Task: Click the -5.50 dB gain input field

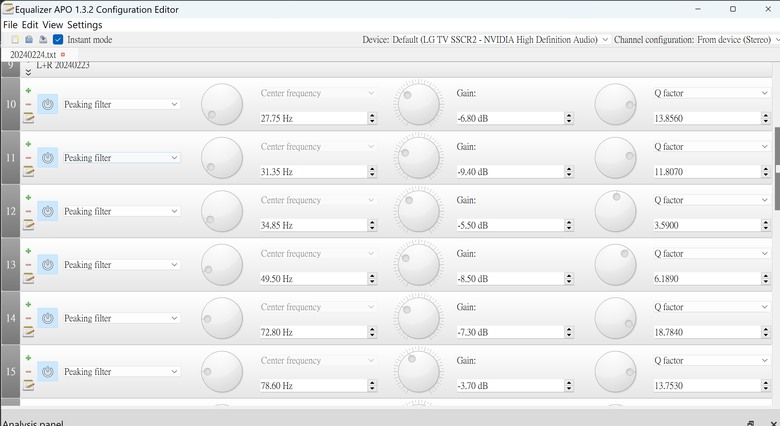Action: click(510, 225)
